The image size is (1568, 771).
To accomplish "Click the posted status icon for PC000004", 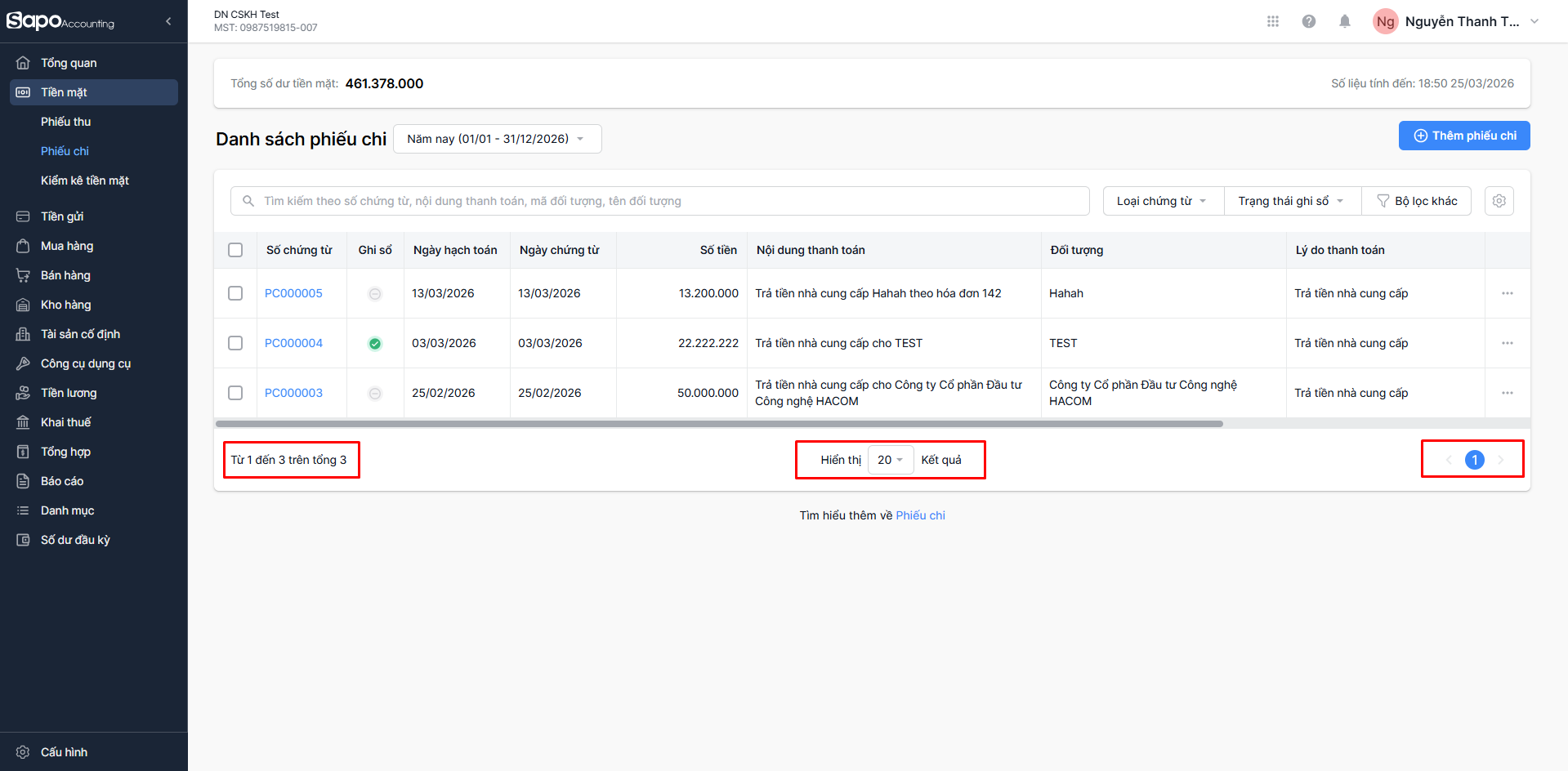I will 375,344.
